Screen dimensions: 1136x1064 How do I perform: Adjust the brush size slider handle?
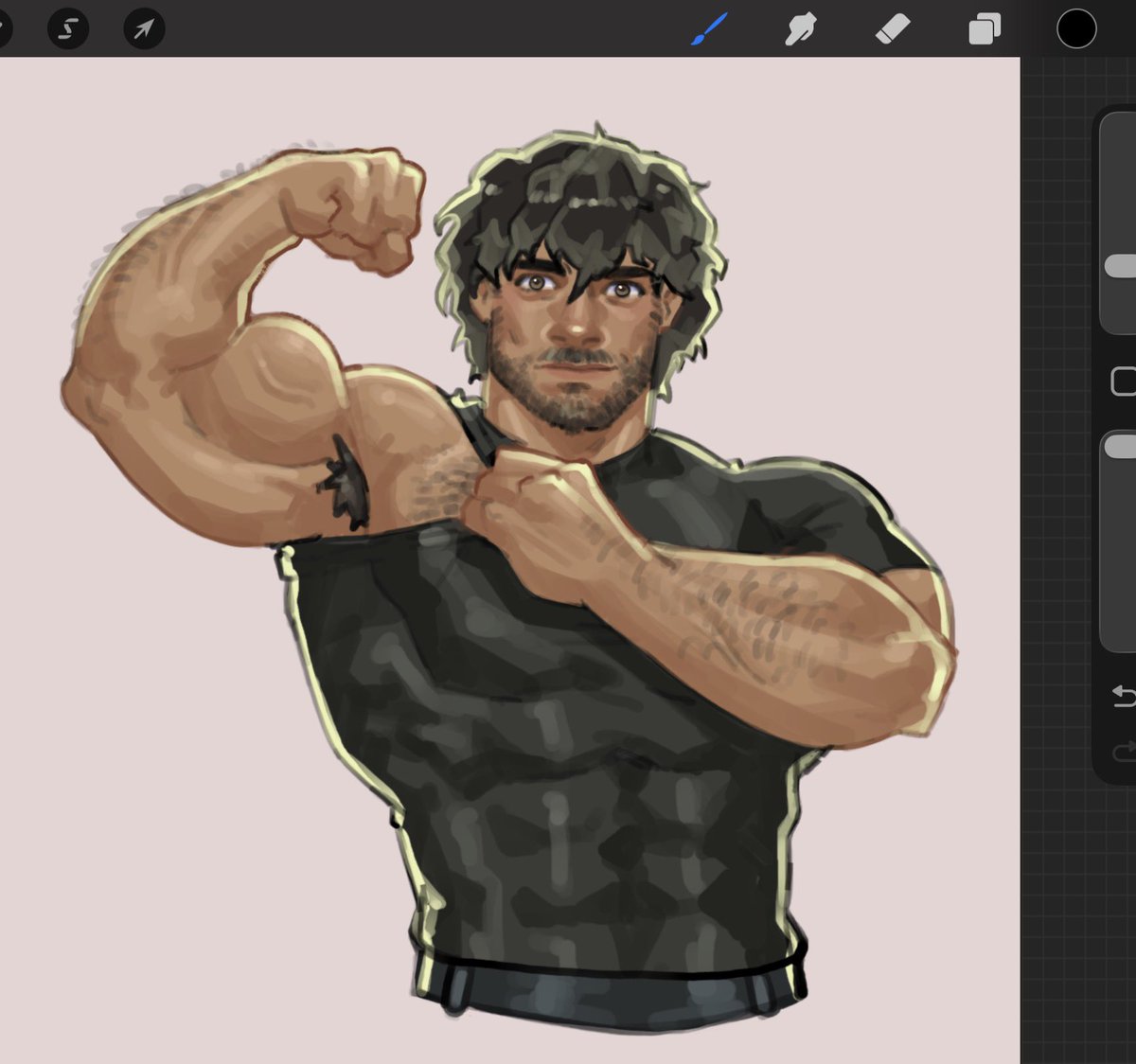click(1122, 266)
